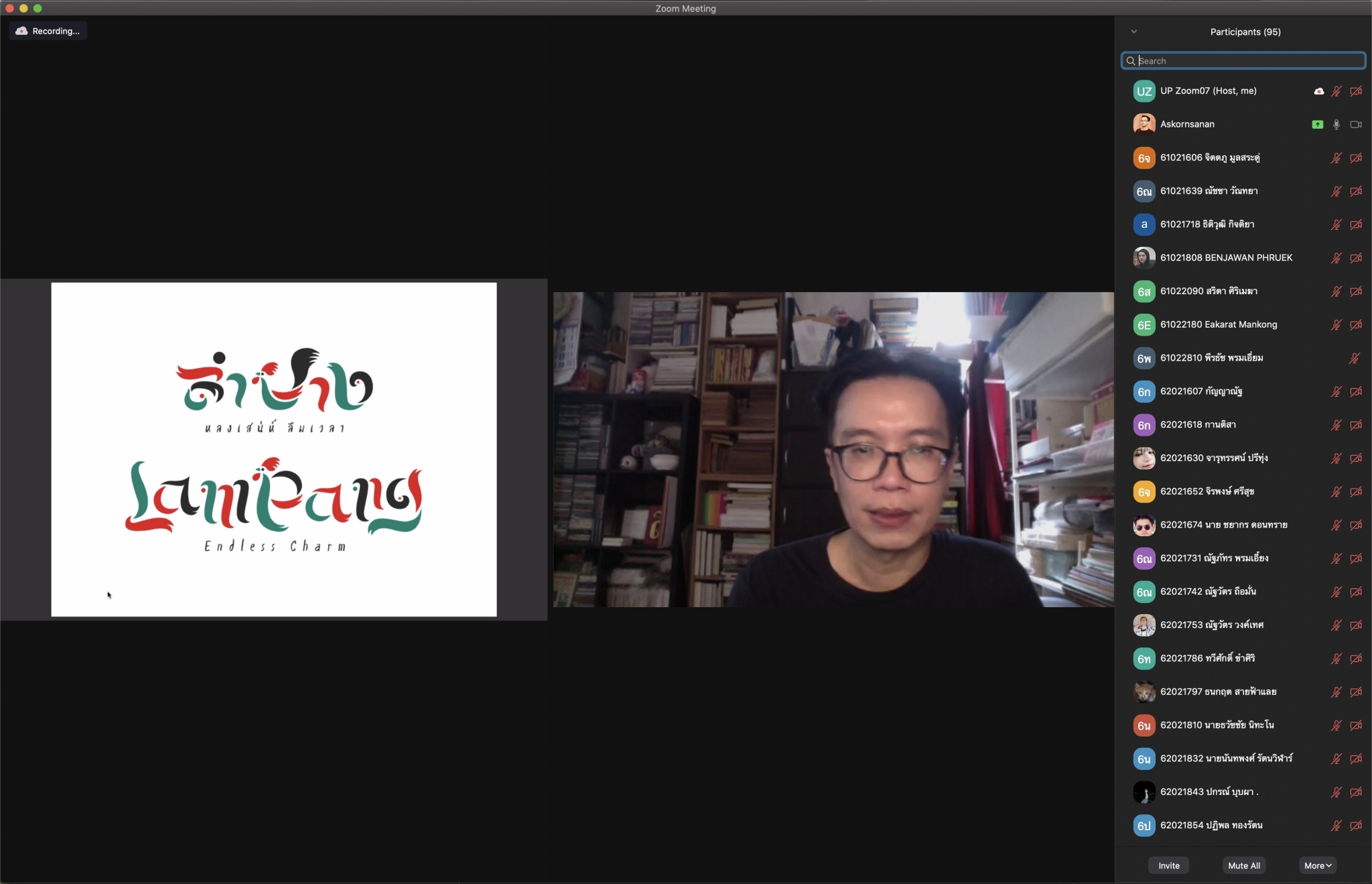Click the muted mic icon for 62021810
Screen dimensions: 1372x884
pyautogui.click(x=1336, y=726)
